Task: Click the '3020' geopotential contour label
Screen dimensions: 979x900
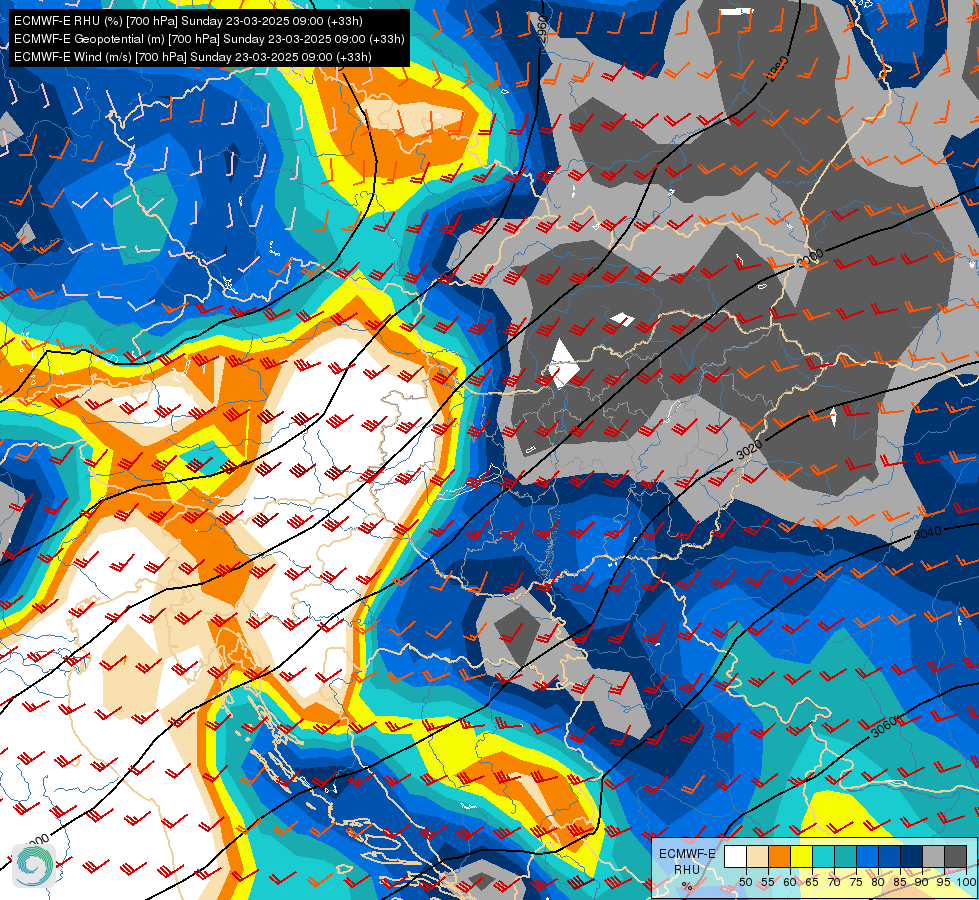Action: (x=749, y=448)
